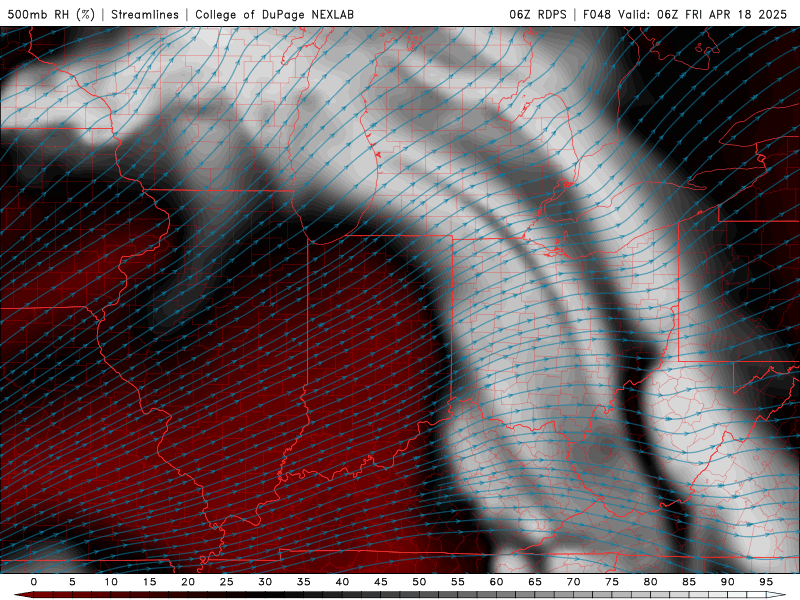Click the dark red low-humidity end of colorbar
This screenshot has width=800, height=600.
point(23,595)
